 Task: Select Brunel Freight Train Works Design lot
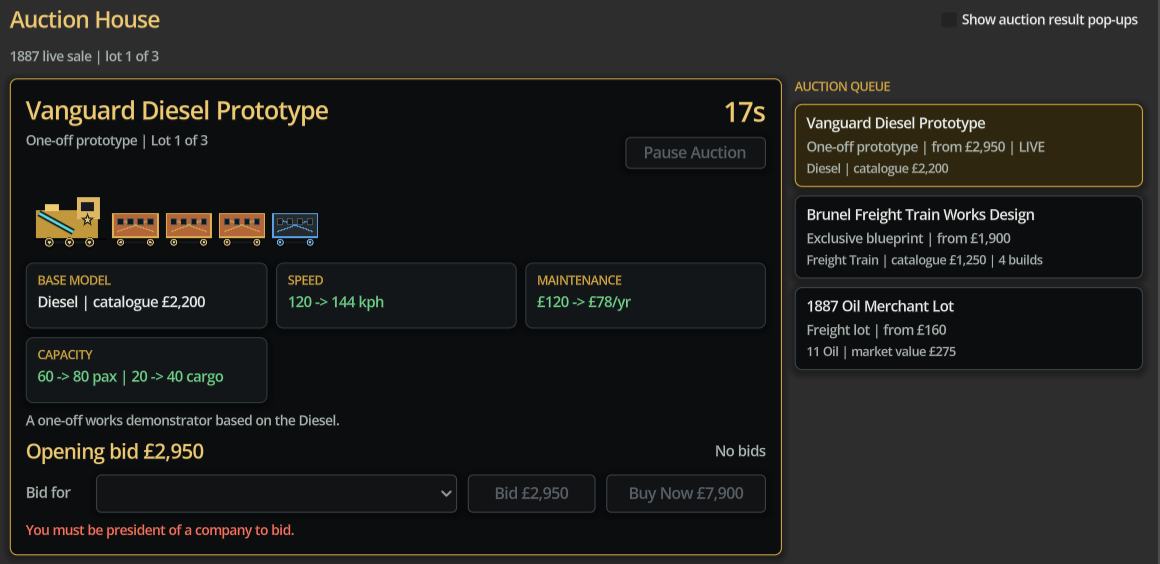pyautogui.click(x=968, y=237)
